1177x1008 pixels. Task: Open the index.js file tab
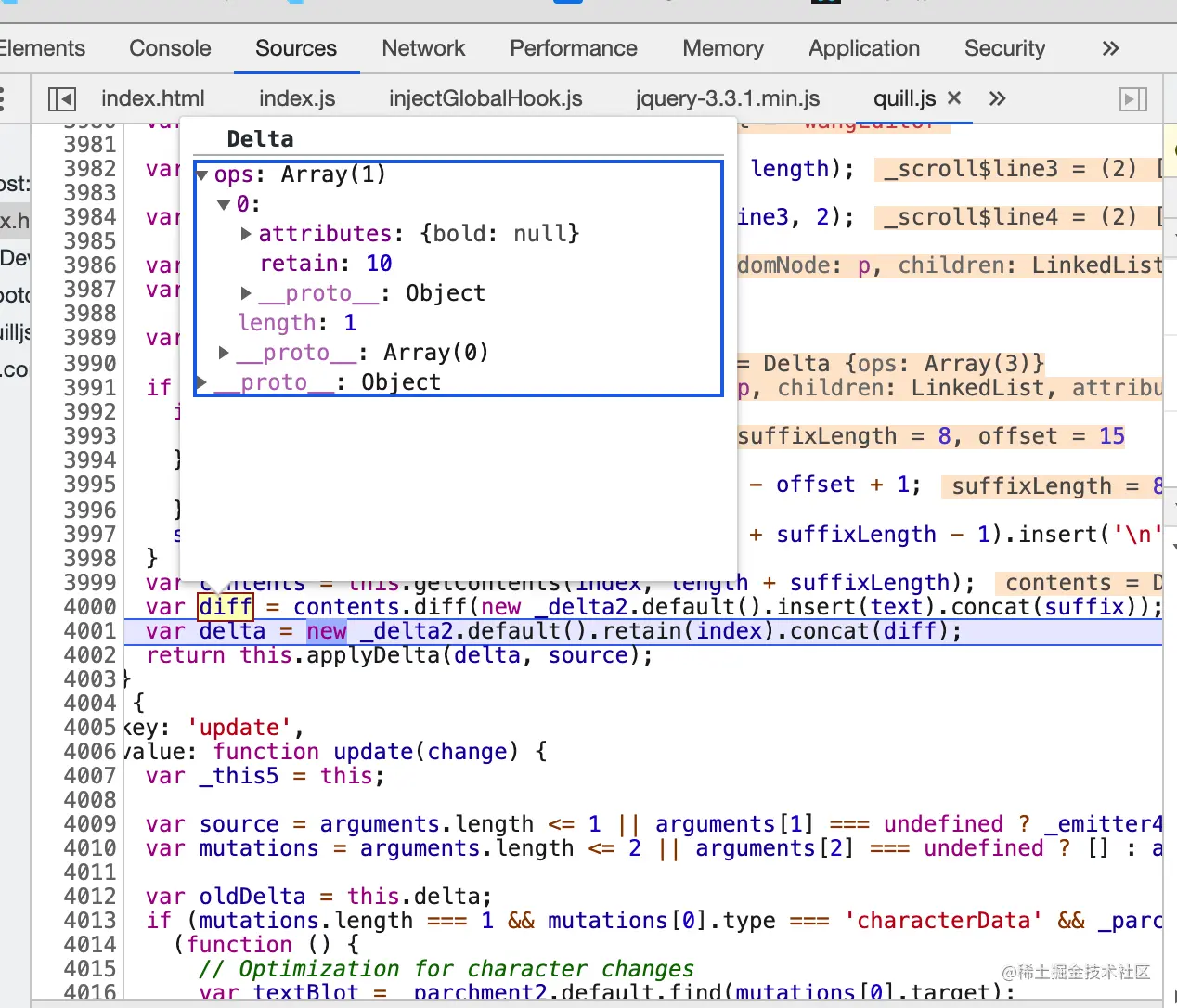tap(297, 98)
